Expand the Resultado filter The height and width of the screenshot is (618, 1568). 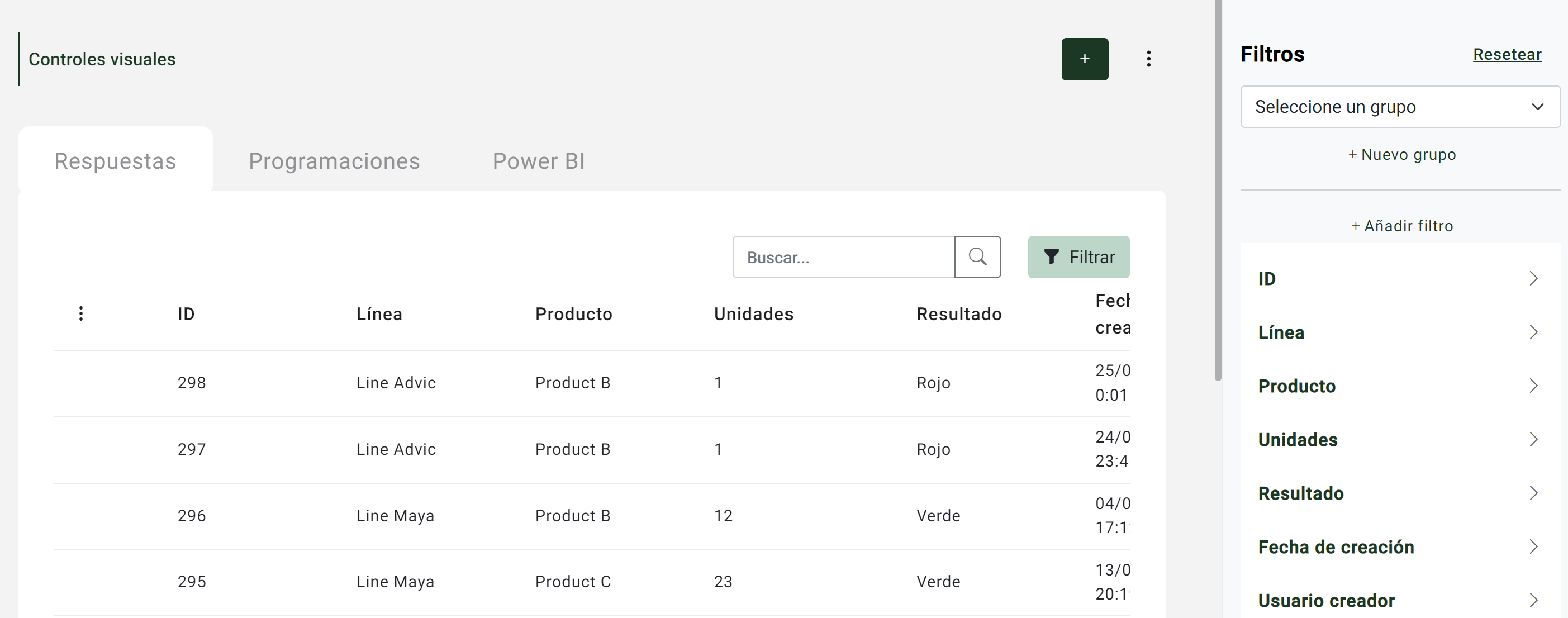(x=1400, y=493)
